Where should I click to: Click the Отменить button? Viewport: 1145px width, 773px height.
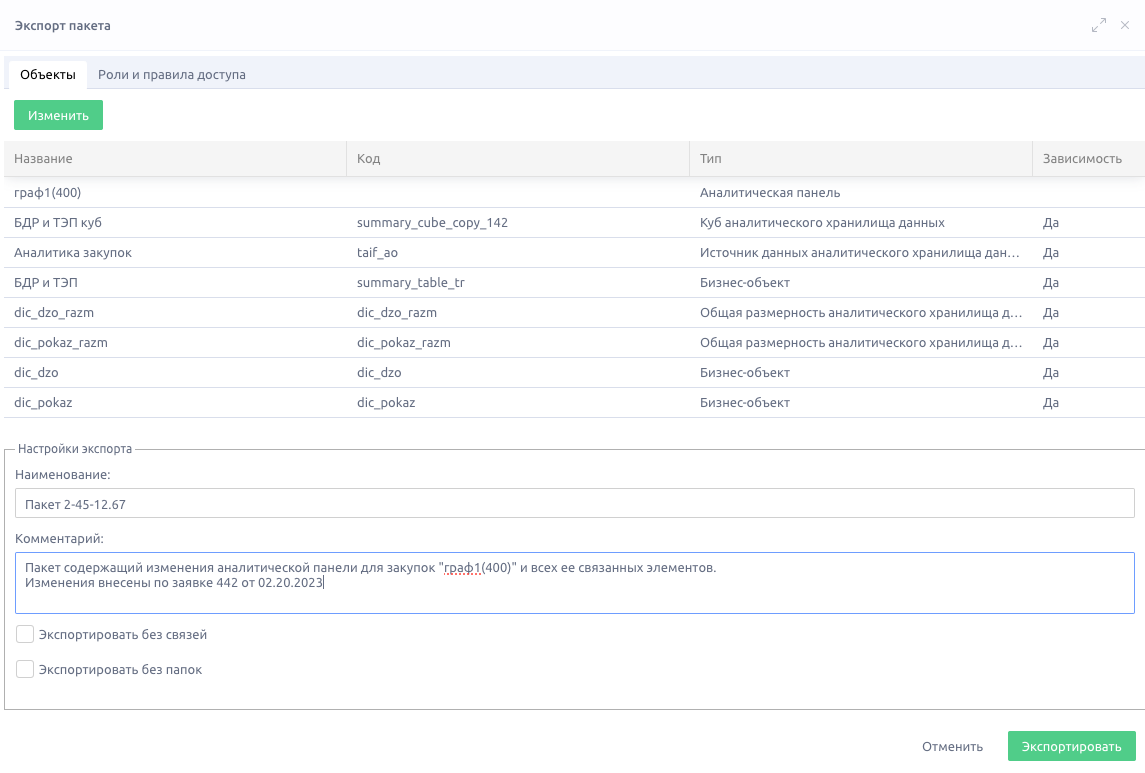tap(952, 746)
